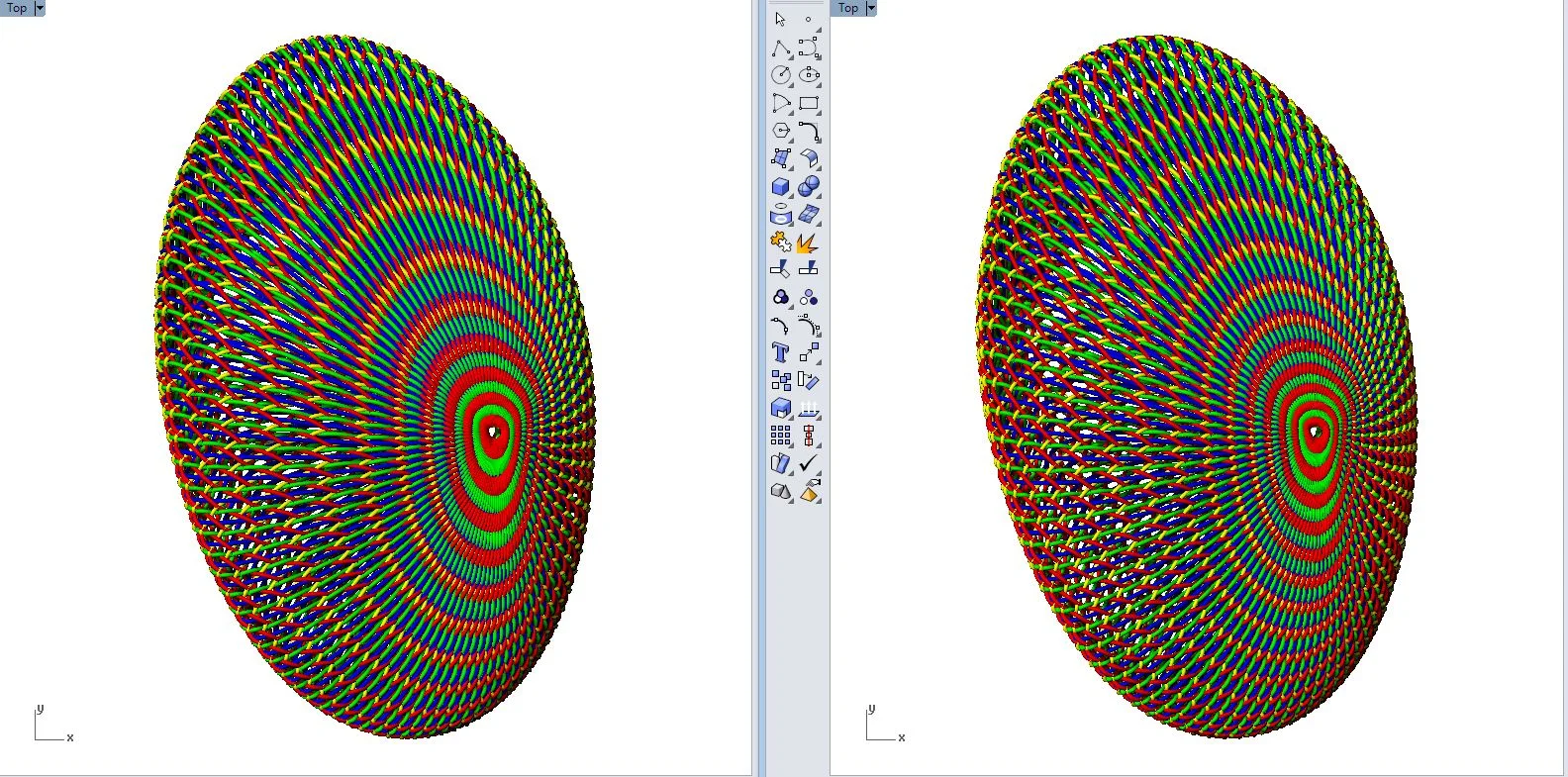Open the Boolean union spheres tool
1568x777 pixels.
pos(809,186)
